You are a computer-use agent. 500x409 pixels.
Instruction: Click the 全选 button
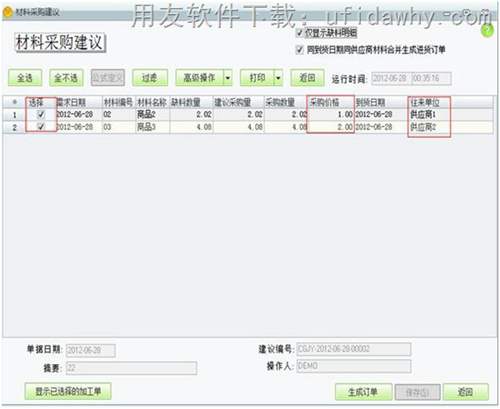(25, 78)
